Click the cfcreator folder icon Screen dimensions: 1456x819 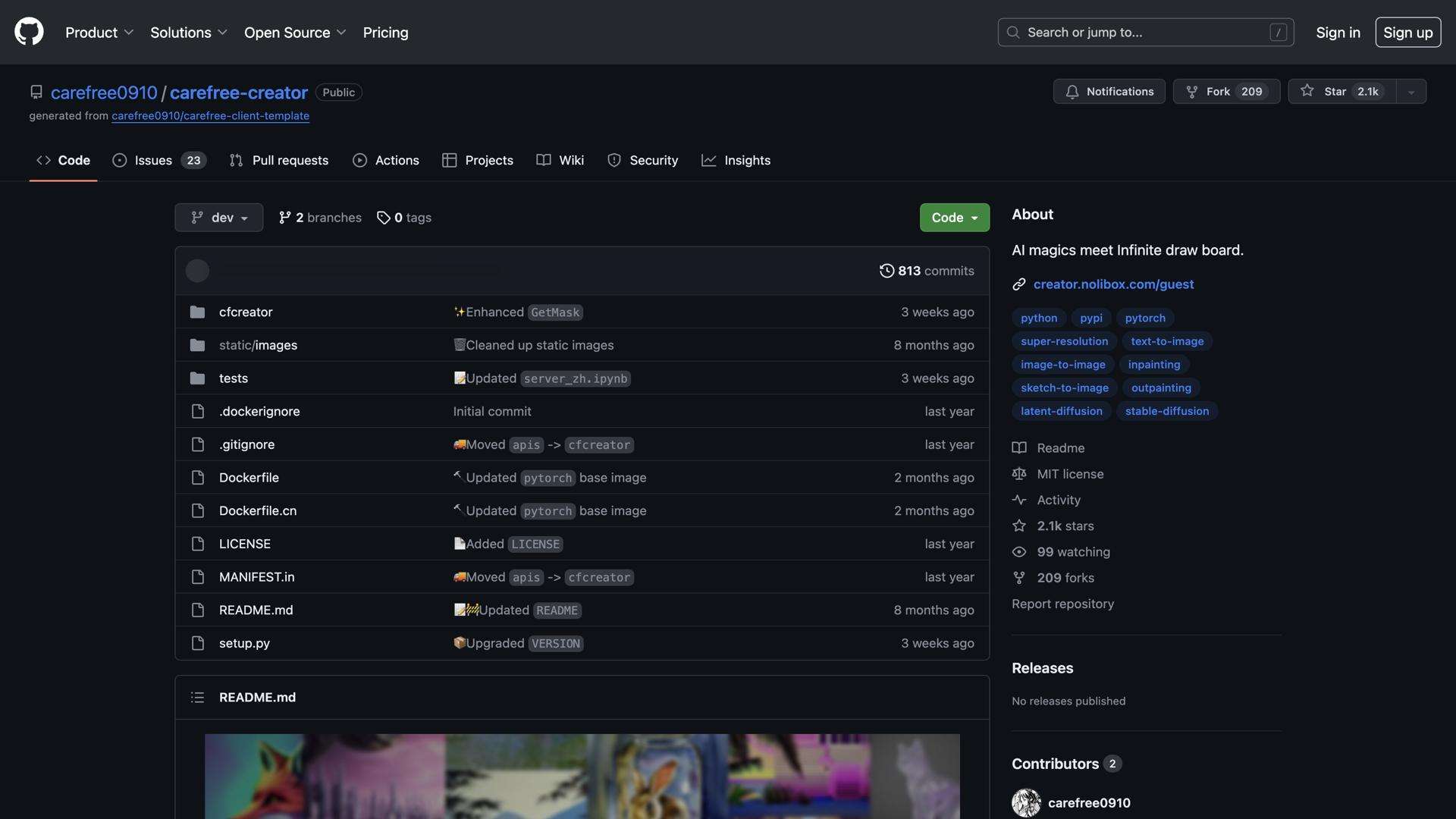coord(197,312)
